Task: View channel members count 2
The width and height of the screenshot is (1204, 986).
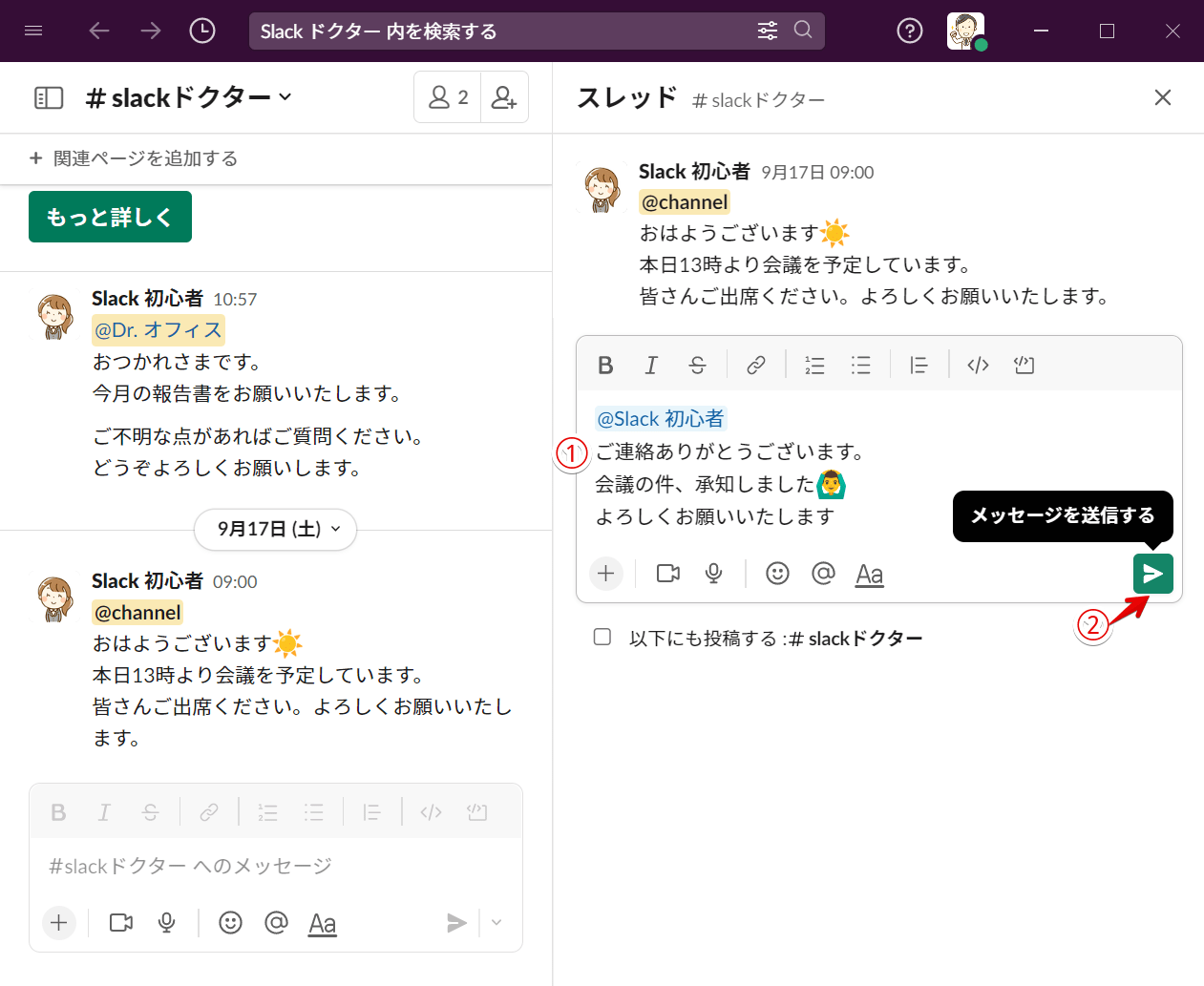Action: pos(448,97)
